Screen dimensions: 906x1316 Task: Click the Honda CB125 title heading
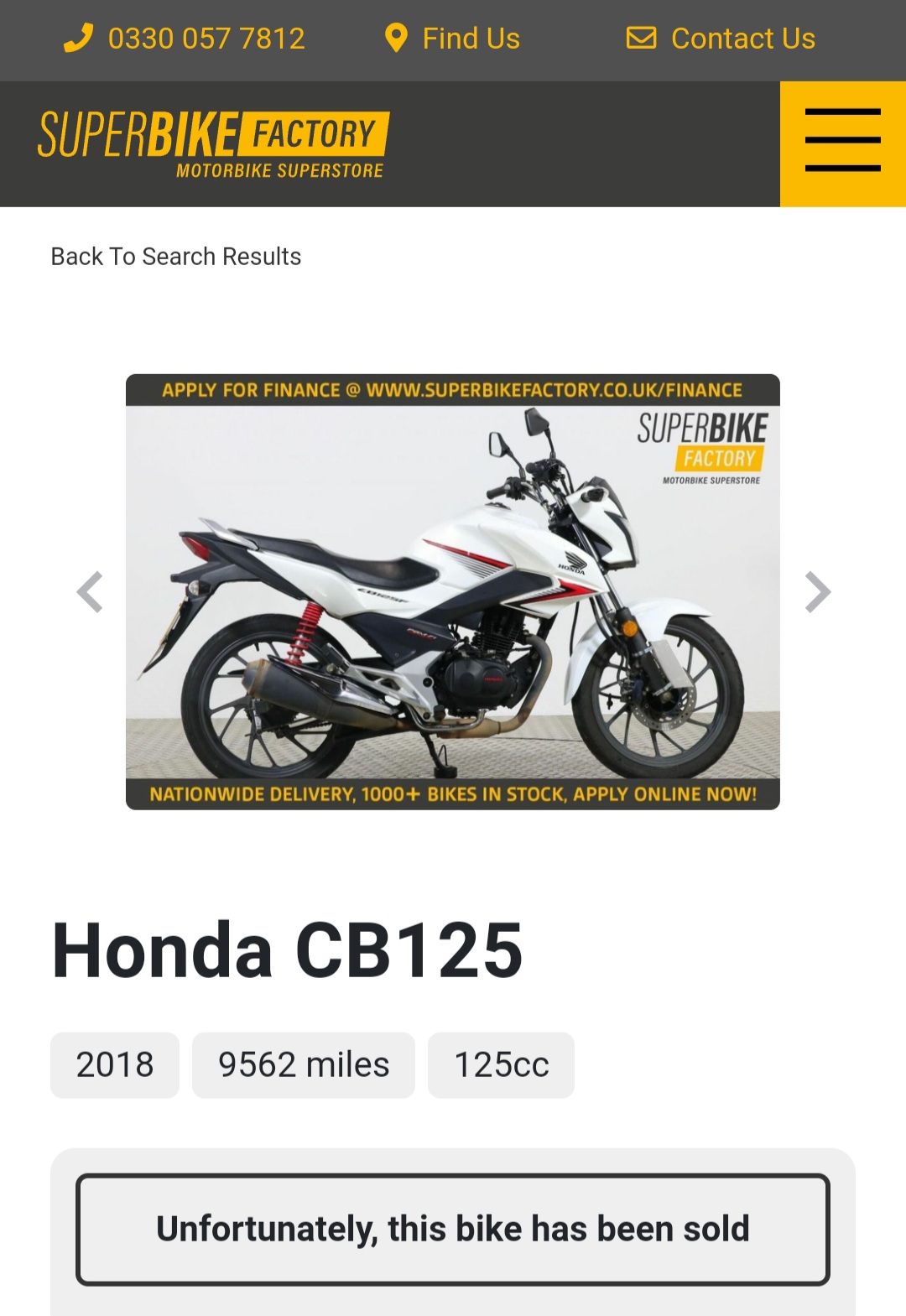coord(288,950)
